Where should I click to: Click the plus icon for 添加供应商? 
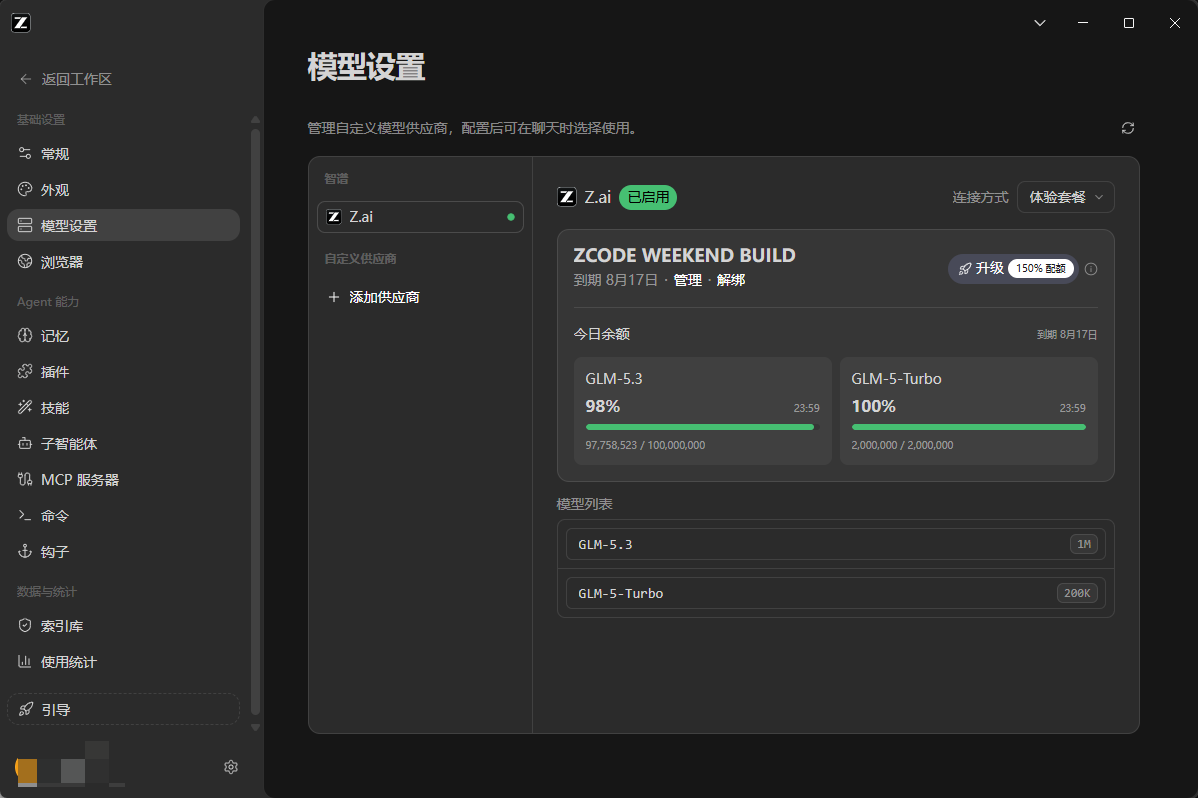tap(334, 297)
